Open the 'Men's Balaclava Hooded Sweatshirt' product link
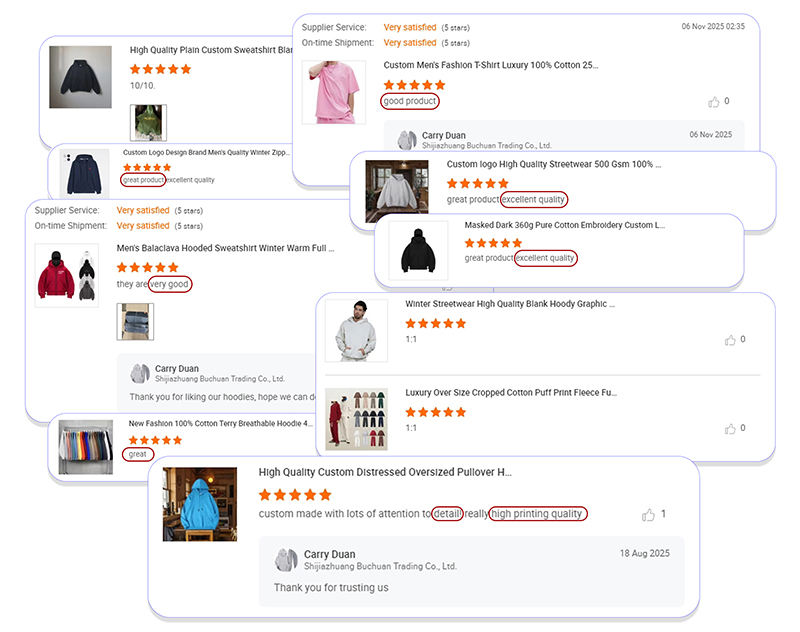Image resolution: width=800 pixels, height=632 pixels. [x=225, y=248]
